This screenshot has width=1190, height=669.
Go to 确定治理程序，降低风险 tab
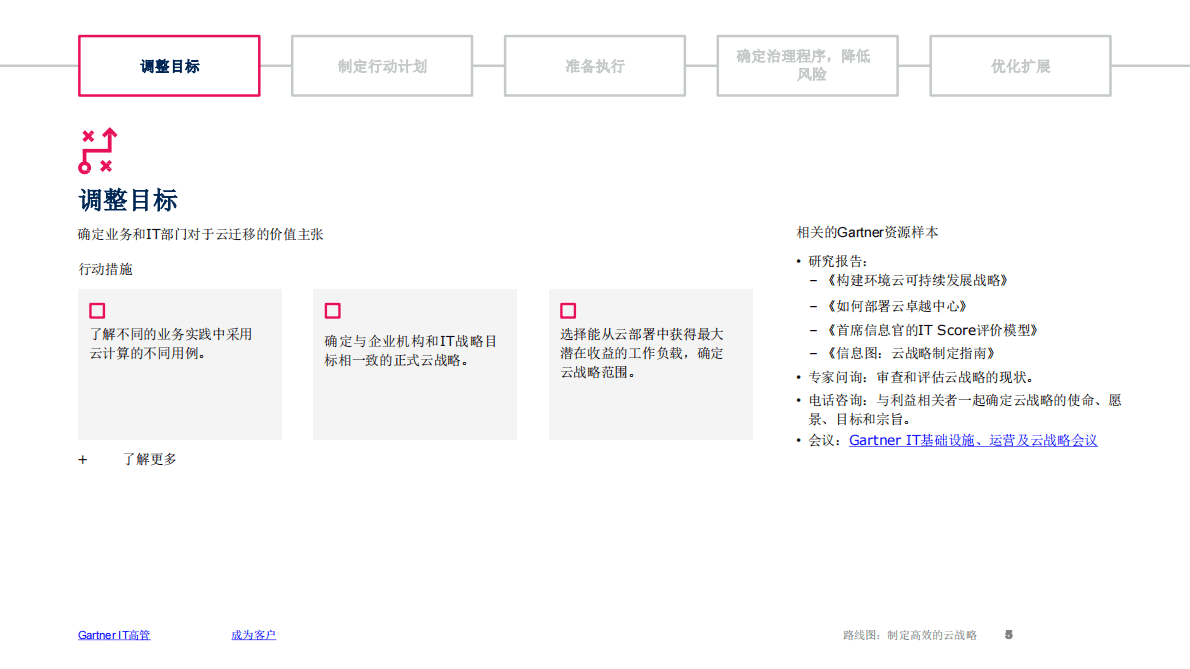(x=807, y=66)
